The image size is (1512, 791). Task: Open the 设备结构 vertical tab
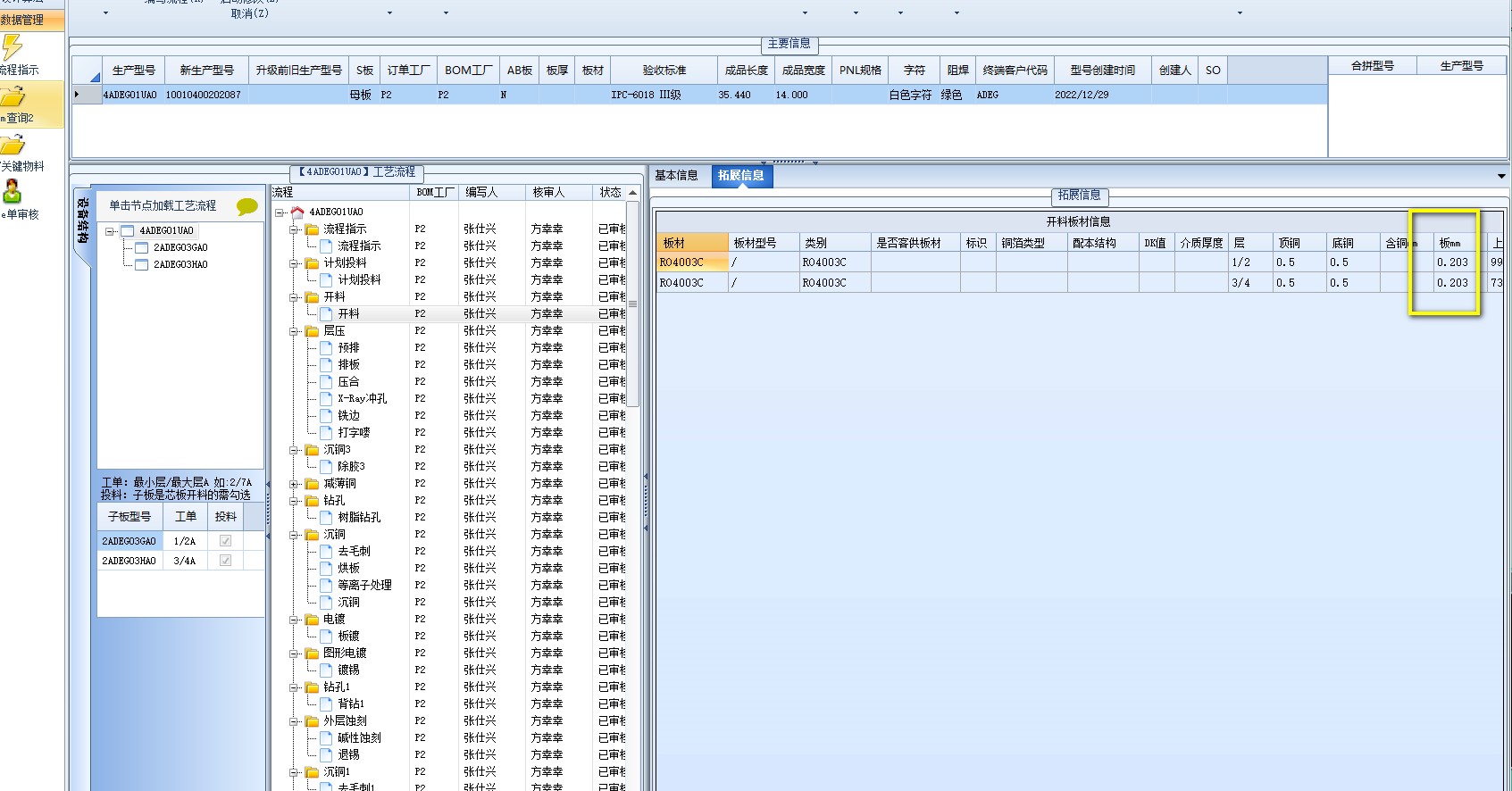click(x=82, y=221)
